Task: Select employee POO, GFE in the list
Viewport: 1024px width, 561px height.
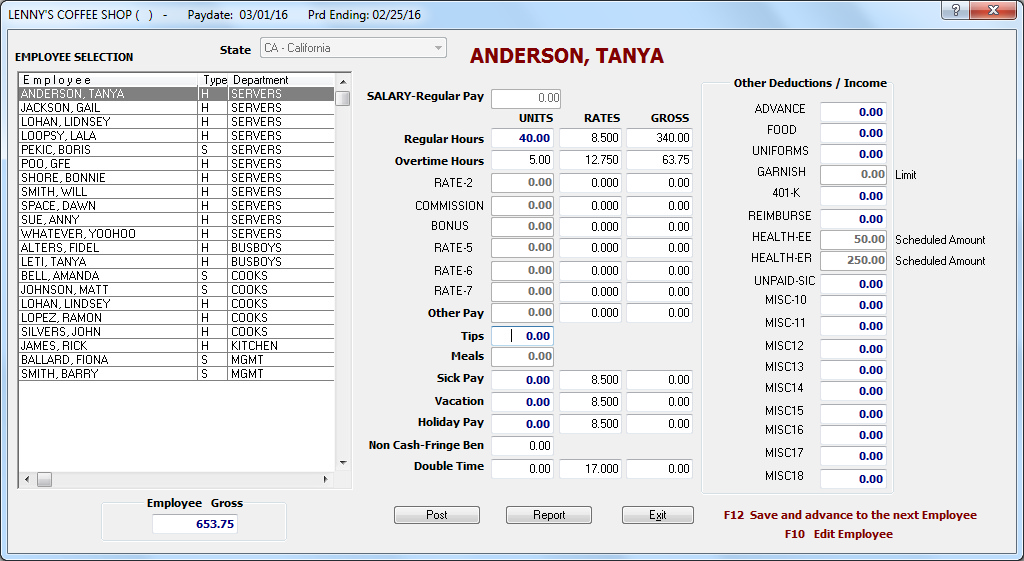Action: 176,164
